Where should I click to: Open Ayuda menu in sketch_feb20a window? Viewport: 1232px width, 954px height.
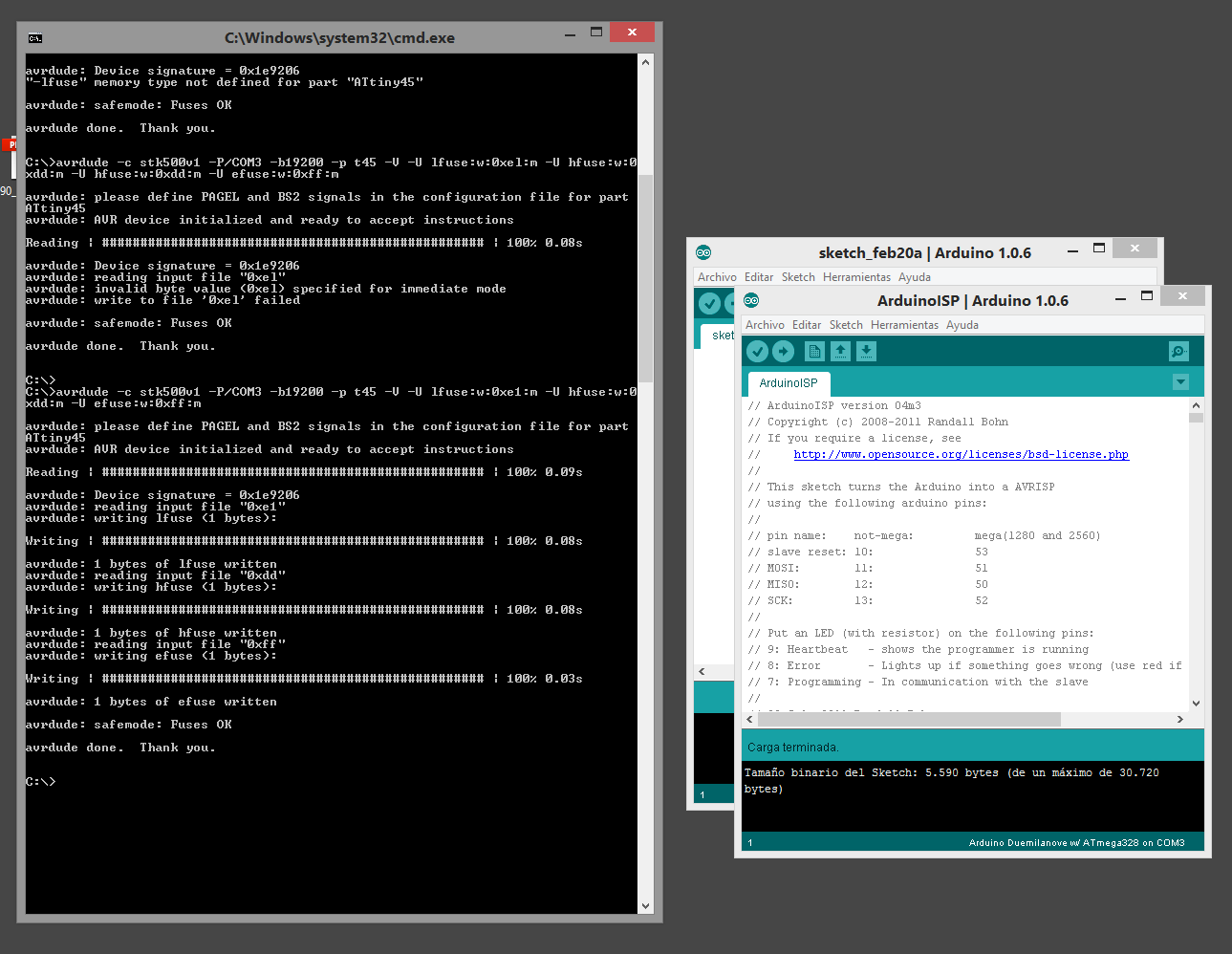click(x=915, y=277)
